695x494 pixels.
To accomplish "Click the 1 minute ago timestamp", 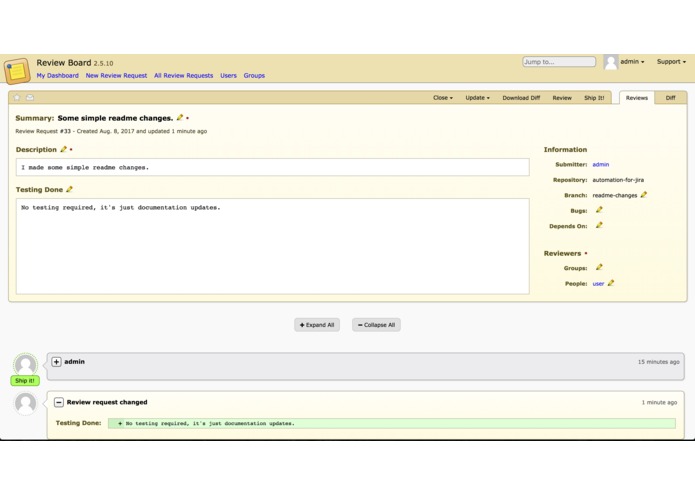I will coord(659,402).
